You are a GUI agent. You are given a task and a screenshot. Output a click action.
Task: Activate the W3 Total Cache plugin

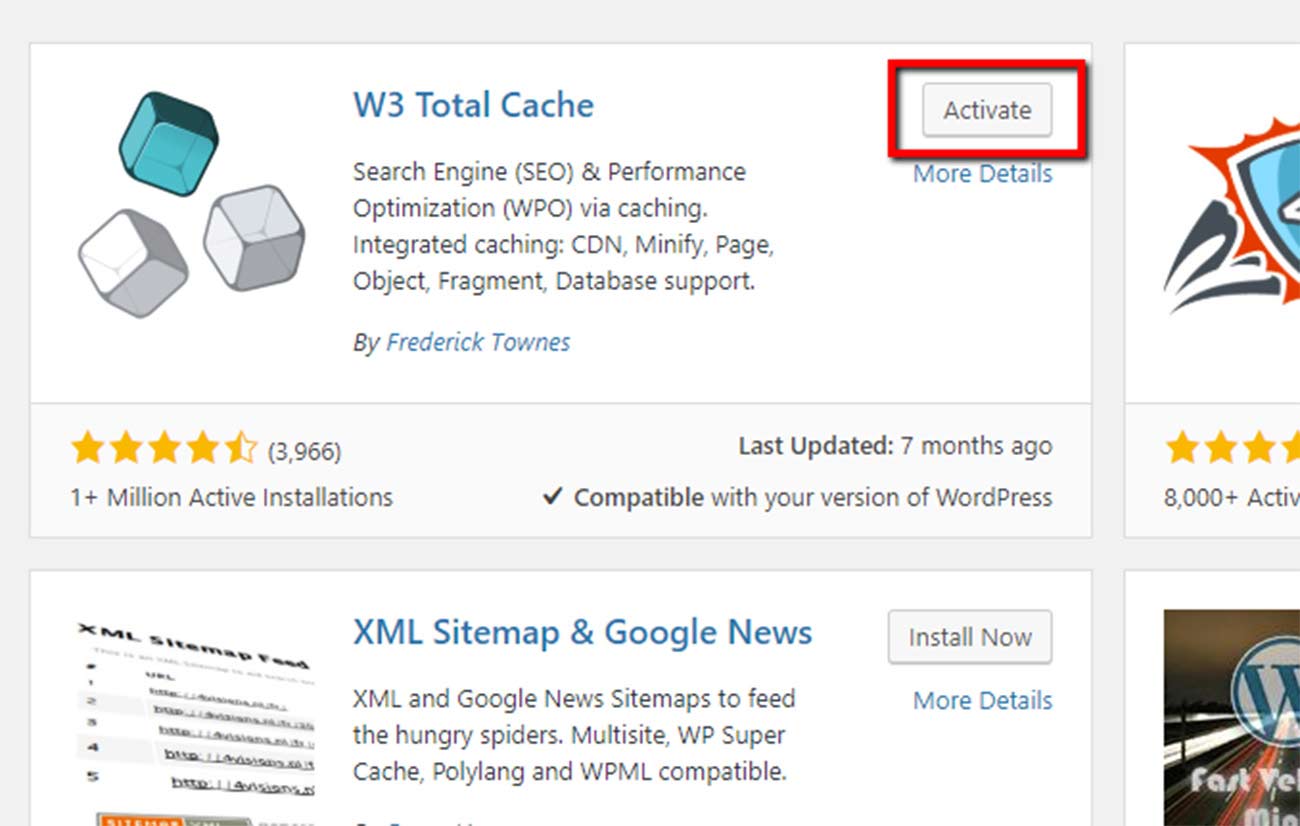point(986,110)
